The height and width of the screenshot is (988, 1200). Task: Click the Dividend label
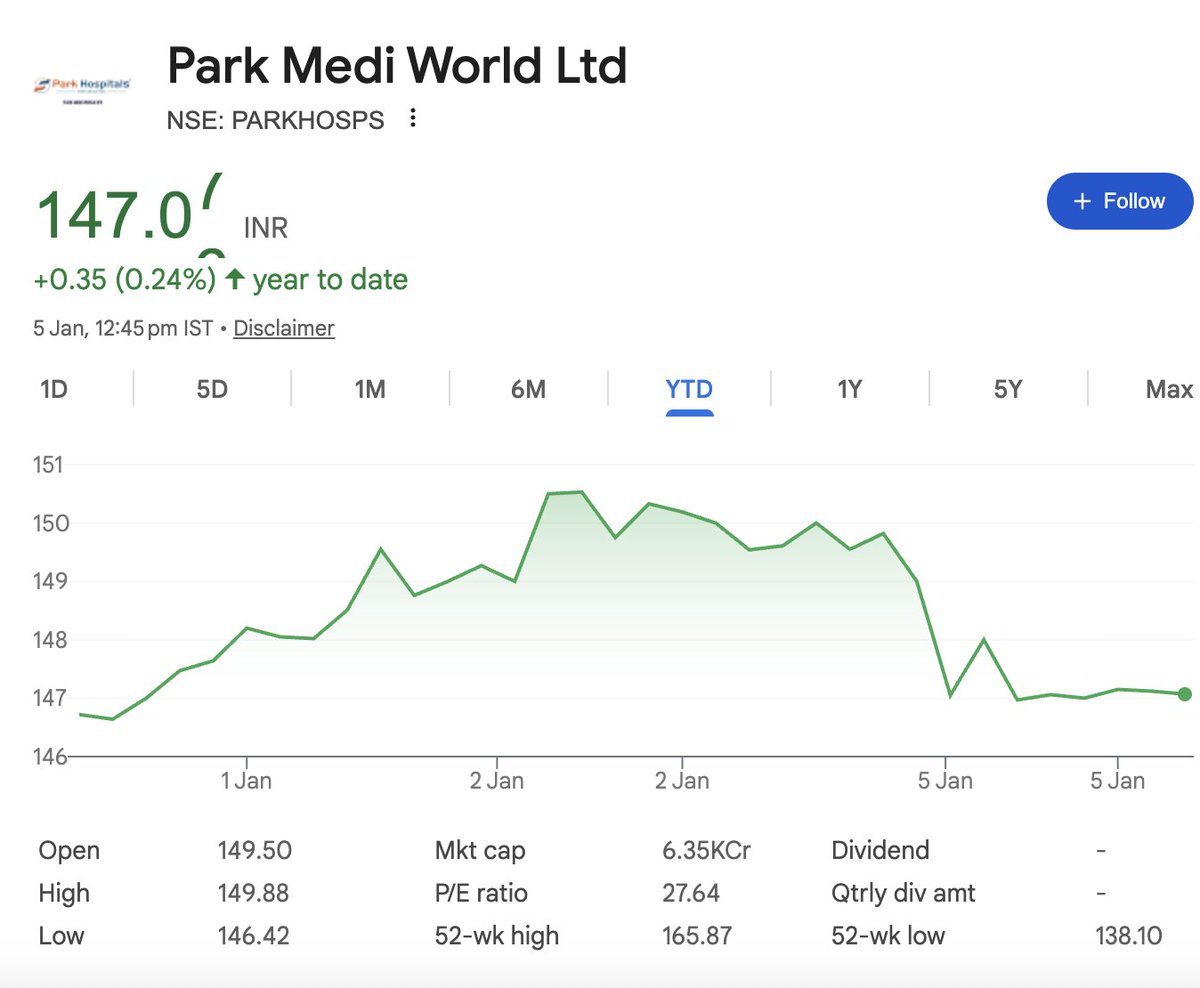click(880, 851)
